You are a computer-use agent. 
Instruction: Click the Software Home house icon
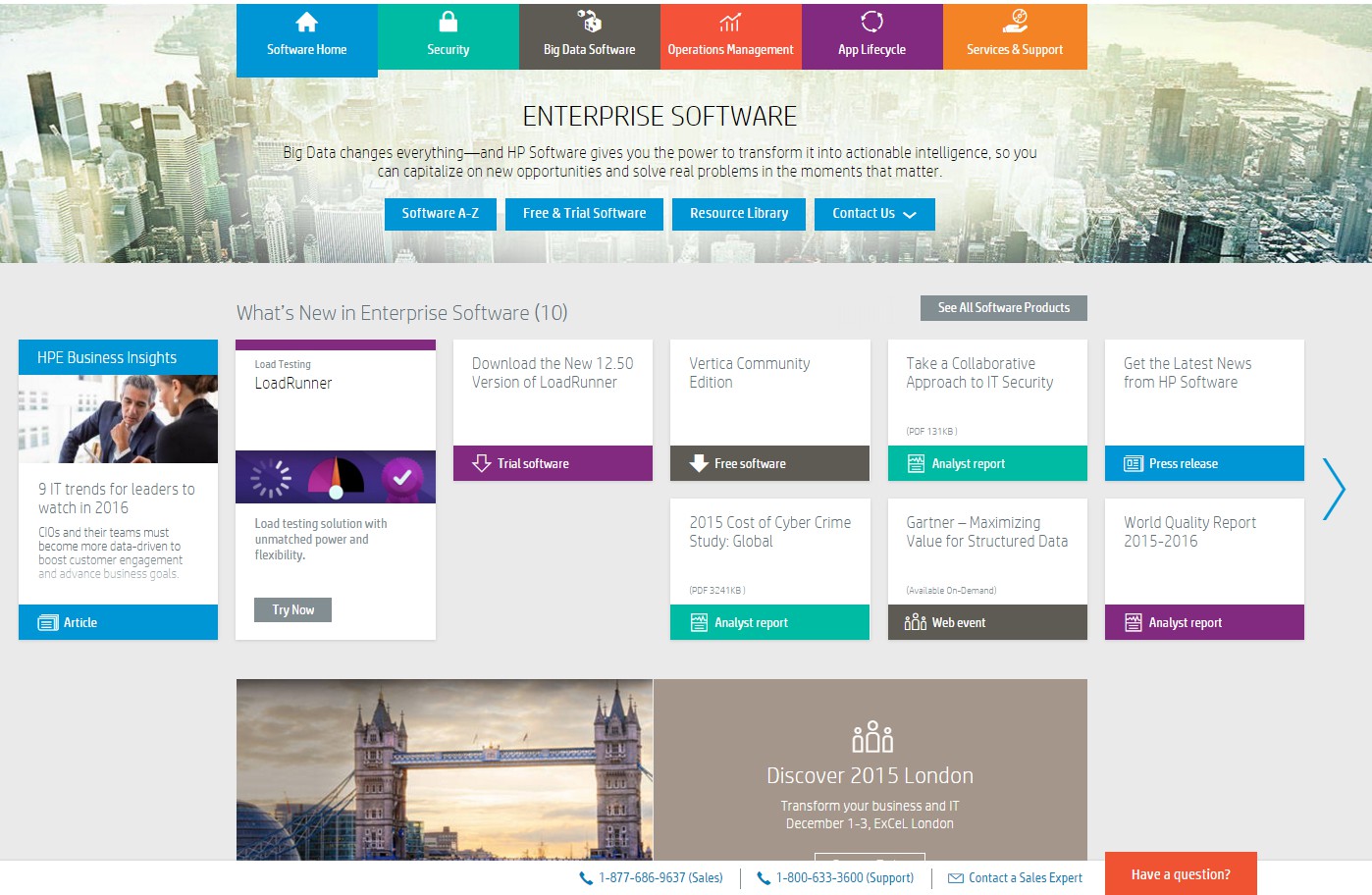(x=306, y=22)
